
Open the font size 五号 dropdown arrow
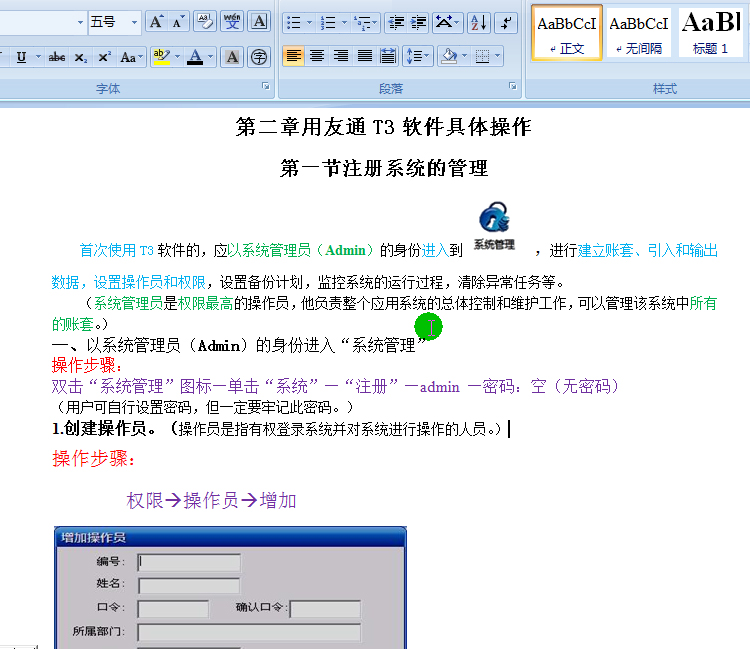click(134, 22)
